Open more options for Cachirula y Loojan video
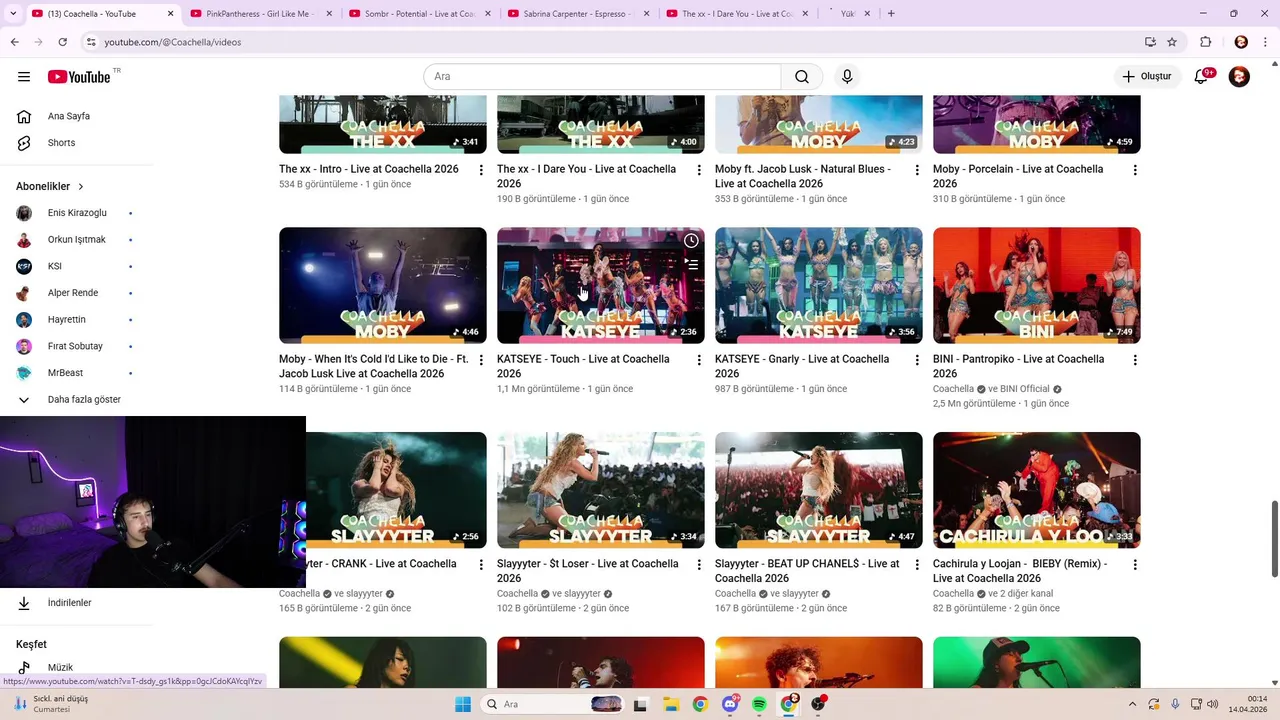This screenshot has height=720, width=1280. point(1135,565)
